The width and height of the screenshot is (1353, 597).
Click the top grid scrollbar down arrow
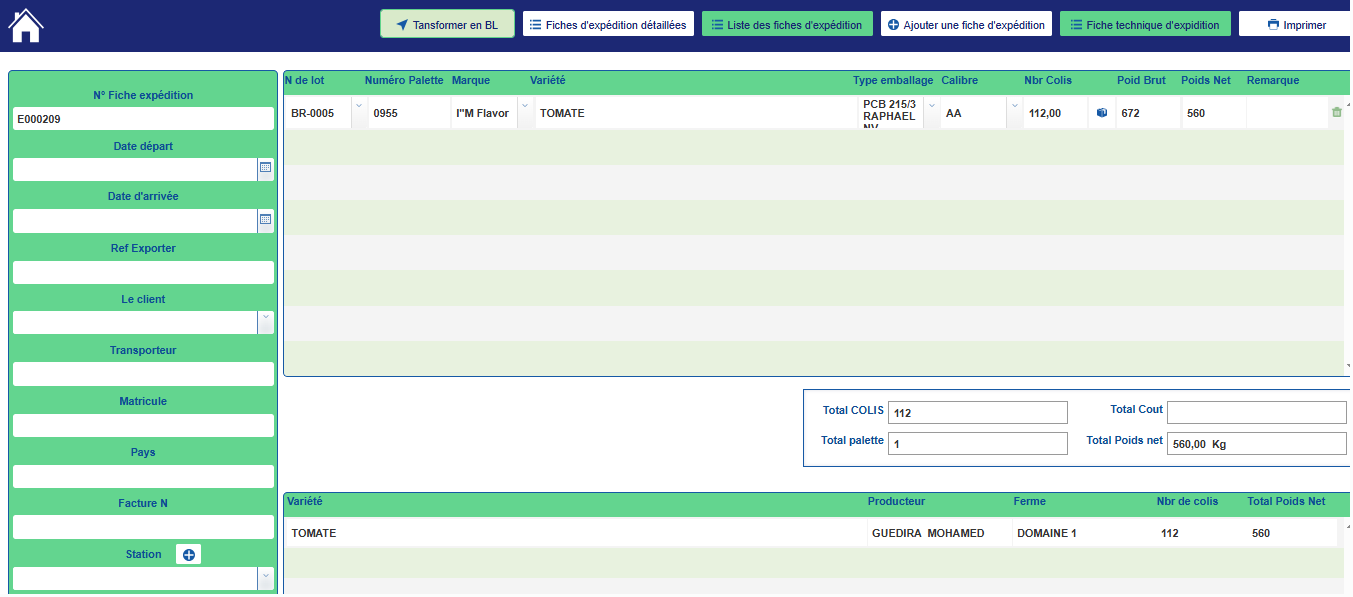[x=1348, y=367]
